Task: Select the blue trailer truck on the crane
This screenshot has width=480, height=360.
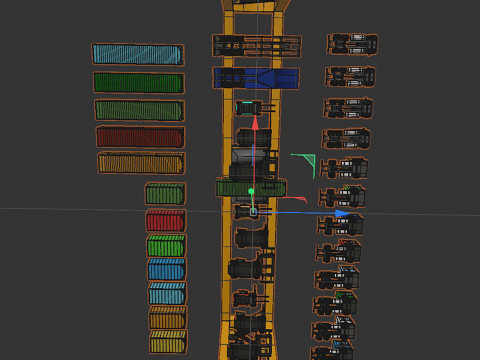Action: (256, 78)
